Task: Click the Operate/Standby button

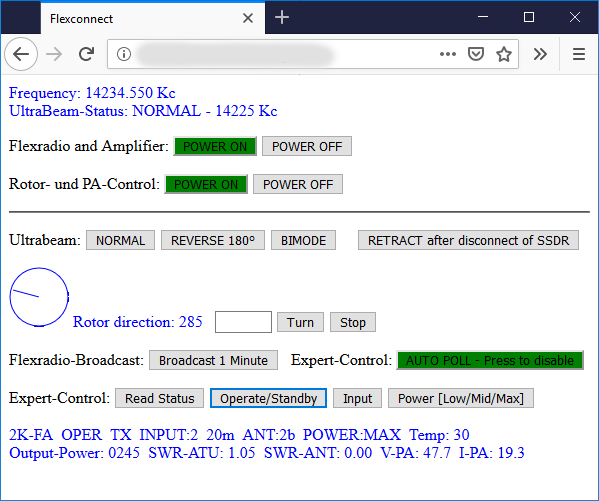Action: click(268, 399)
